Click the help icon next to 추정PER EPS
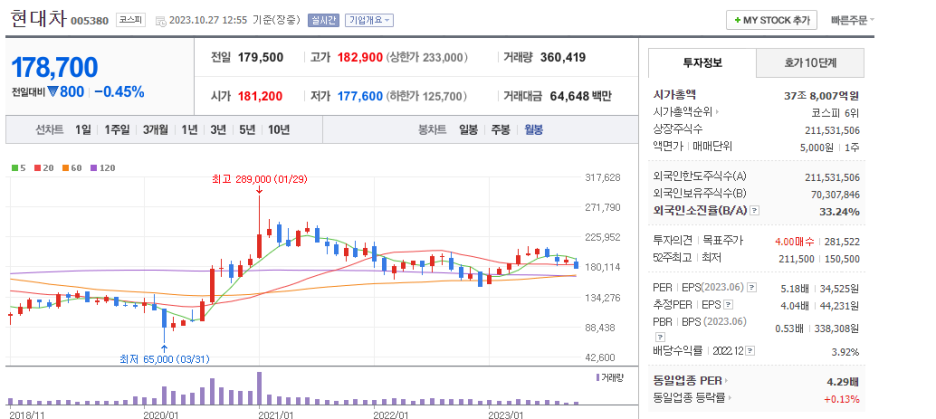The width and height of the screenshot is (936, 419). [x=728, y=305]
